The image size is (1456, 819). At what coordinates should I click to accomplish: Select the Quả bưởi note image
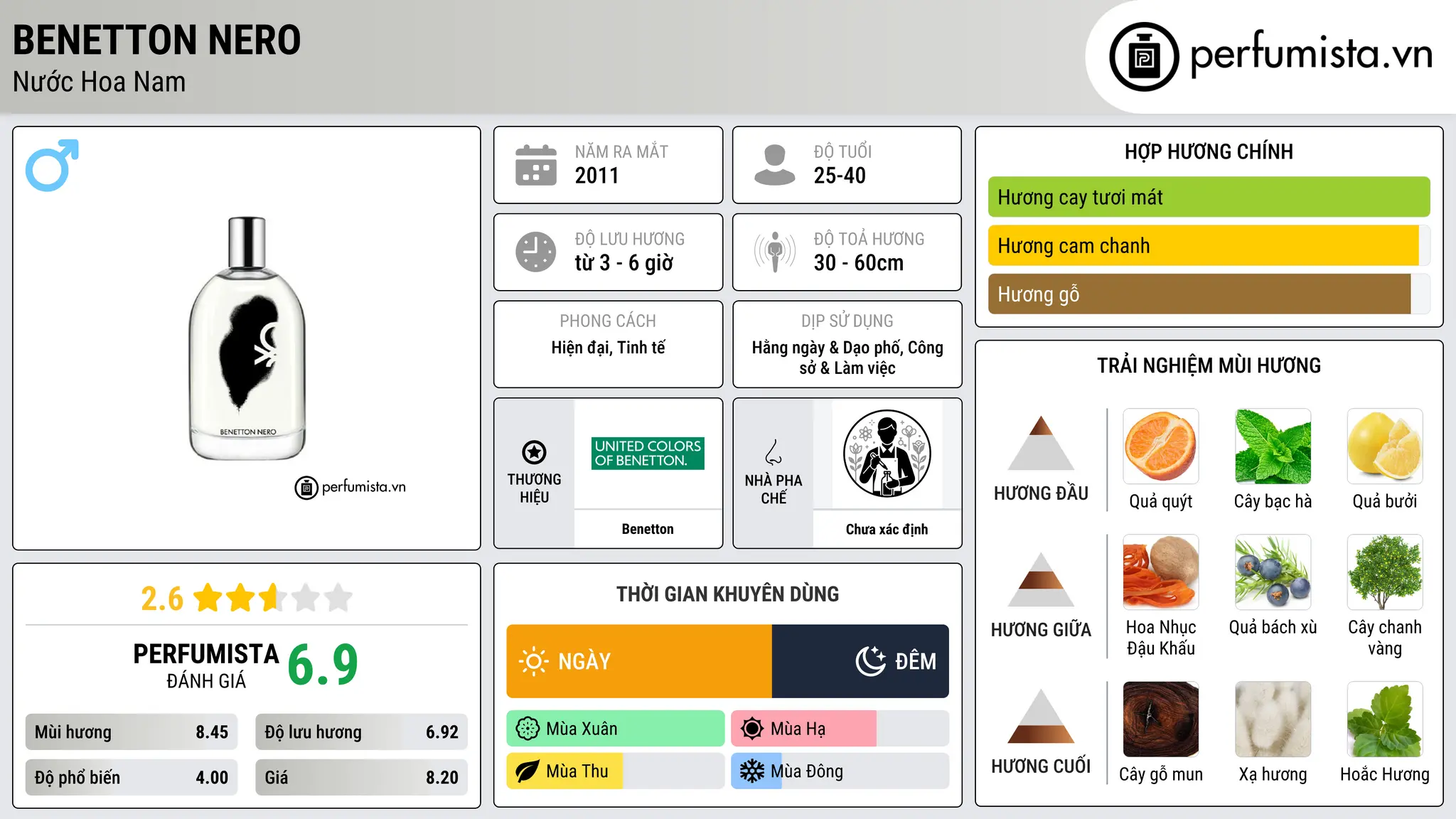[x=1385, y=446]
